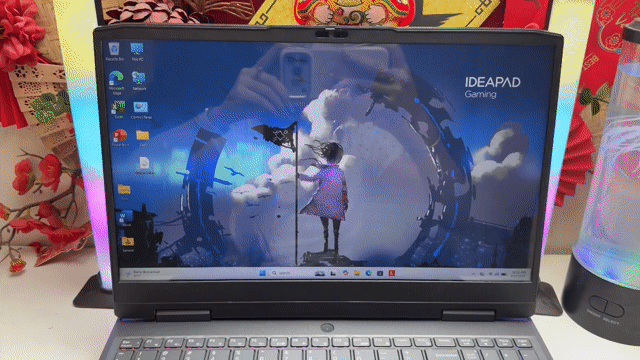The width and height of the screenshot is (640, 360).
Task: Launch Copilot from the taskbar
Action: (345, 273)
